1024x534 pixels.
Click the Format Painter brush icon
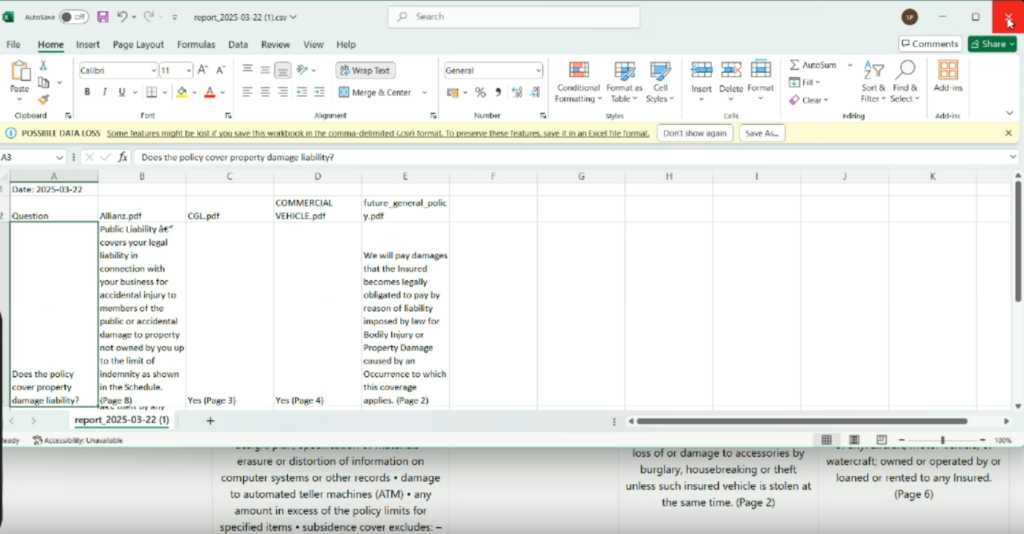43,99
